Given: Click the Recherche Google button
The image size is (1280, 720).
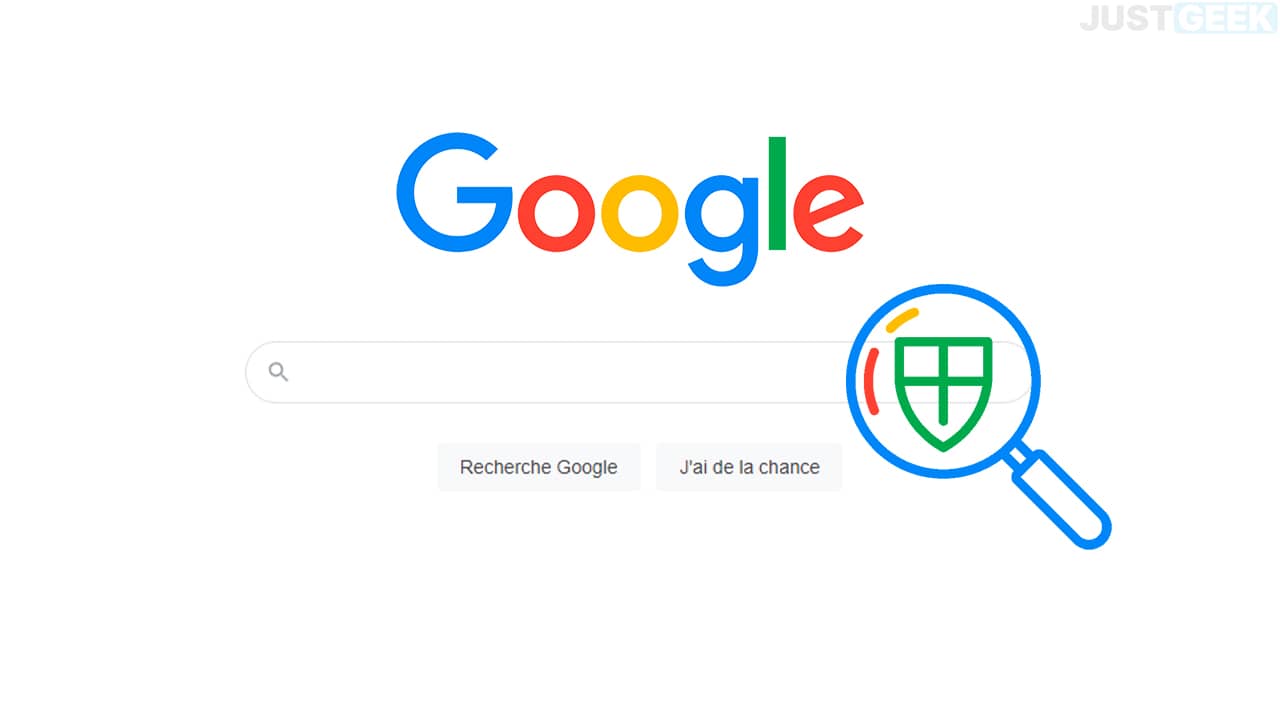Looking at the screenshot, I should (538, 467).
